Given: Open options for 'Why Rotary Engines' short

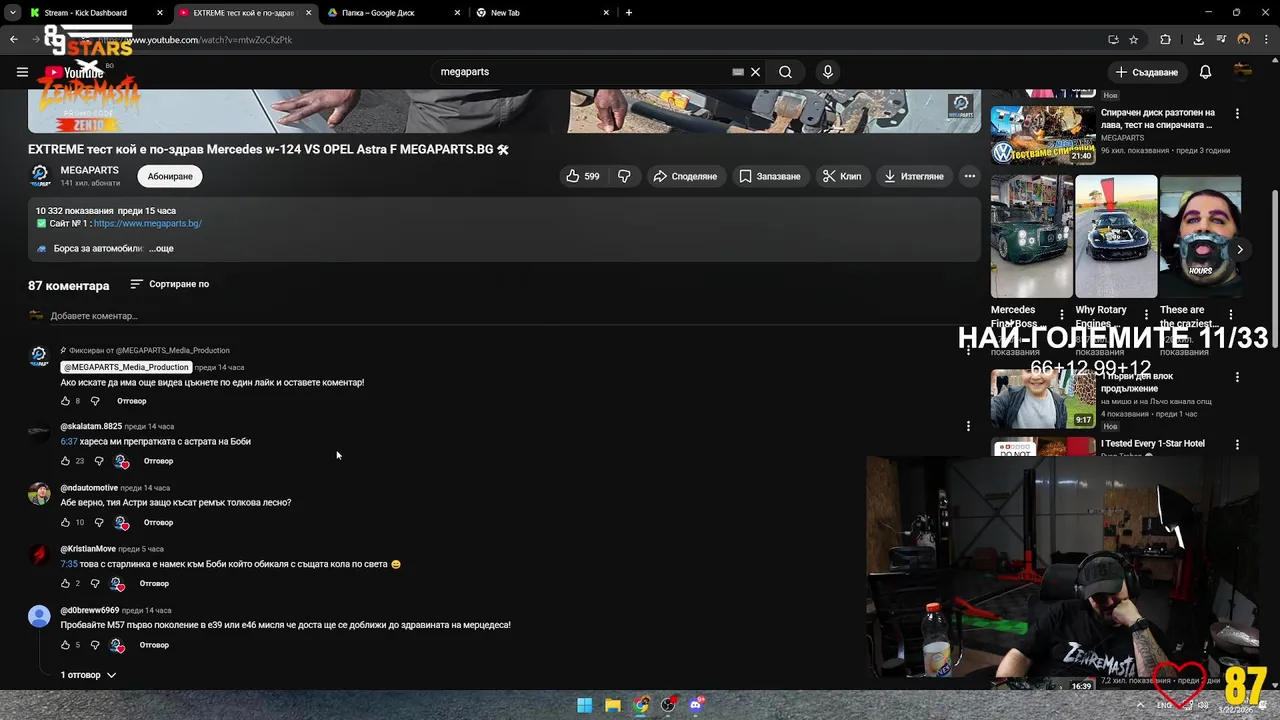Looking at the screenshot, I should click(1146, 315).
